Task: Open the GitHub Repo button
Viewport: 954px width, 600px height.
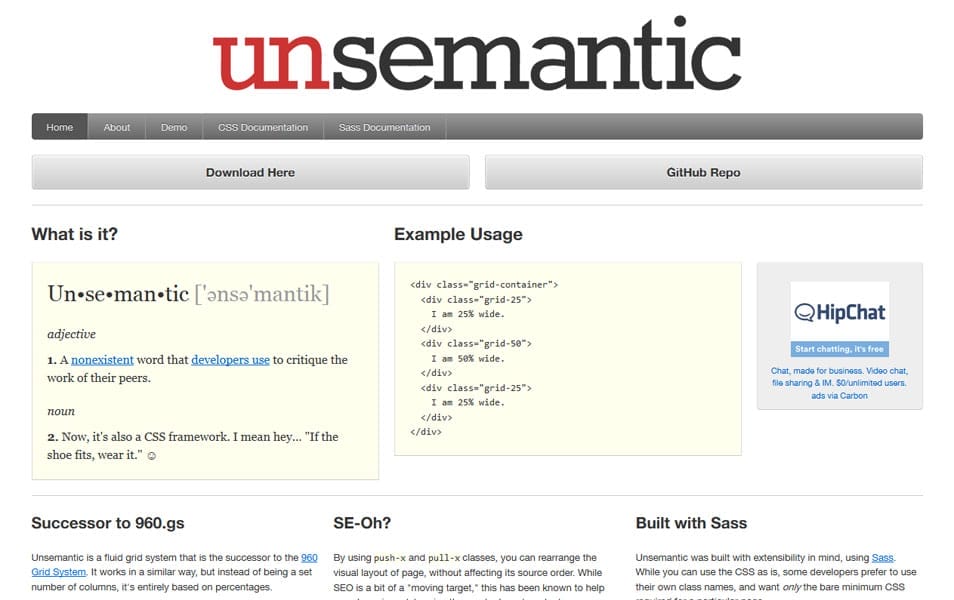Action: (703, 172)
